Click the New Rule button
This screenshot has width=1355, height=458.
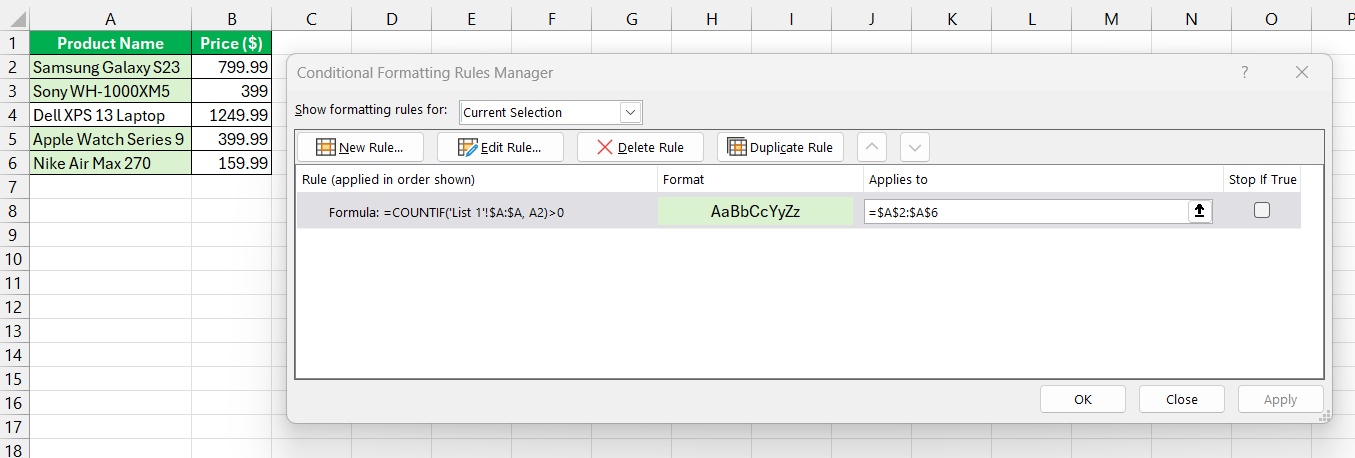[x=360, y=147]
